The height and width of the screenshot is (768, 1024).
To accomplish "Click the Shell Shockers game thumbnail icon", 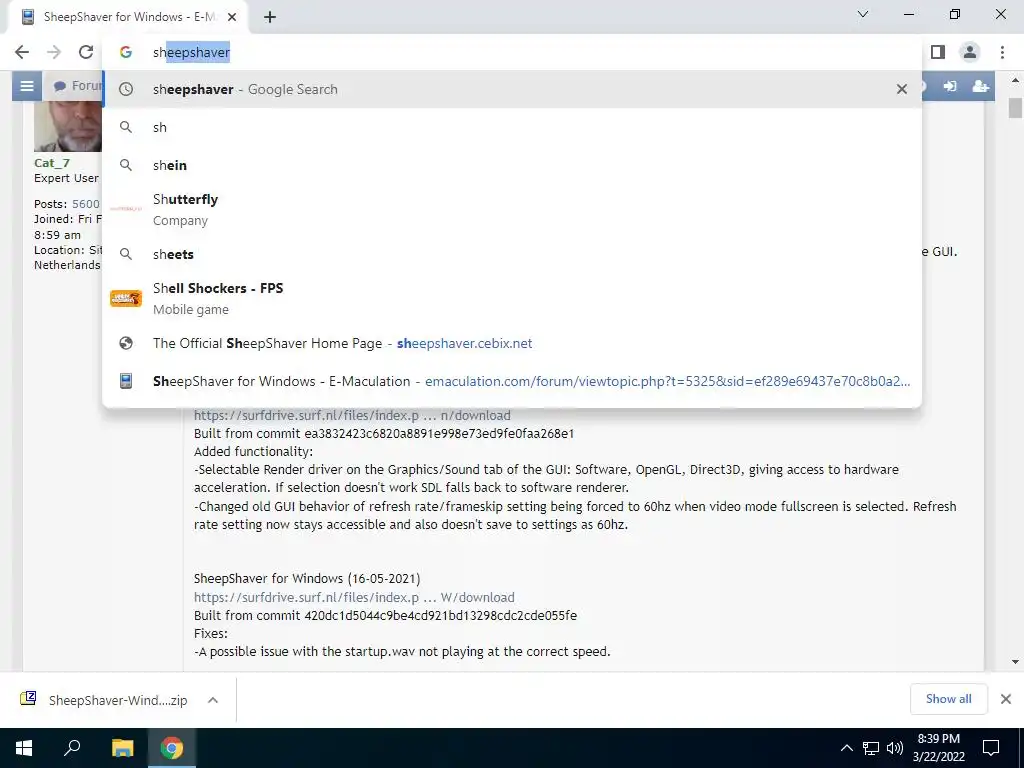I will (x=126, y=298).
